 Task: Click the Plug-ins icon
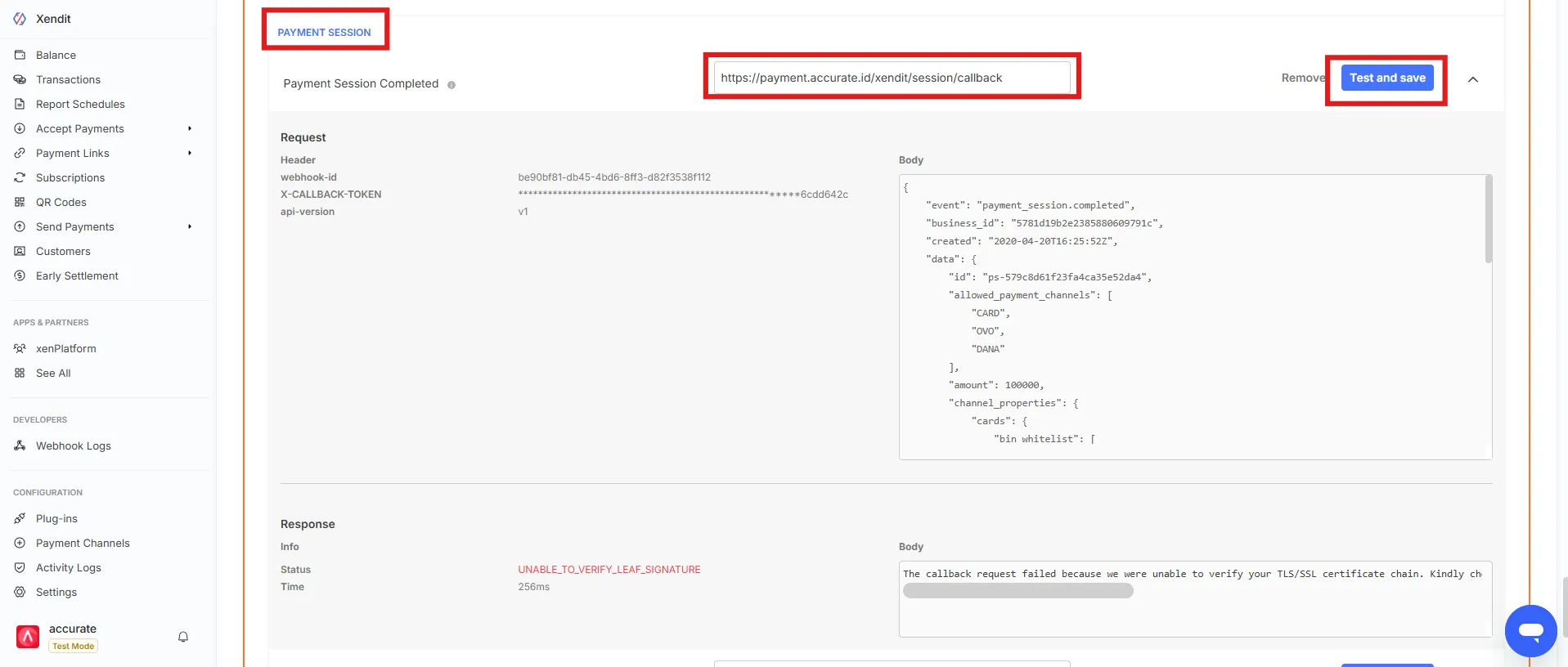(20, 518)
